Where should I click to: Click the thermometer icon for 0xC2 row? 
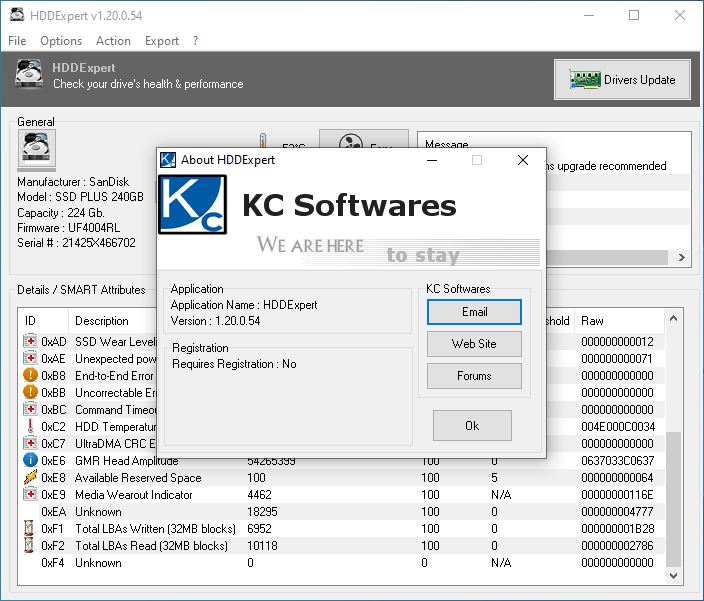pyautogui.click(x=30, y=426)
